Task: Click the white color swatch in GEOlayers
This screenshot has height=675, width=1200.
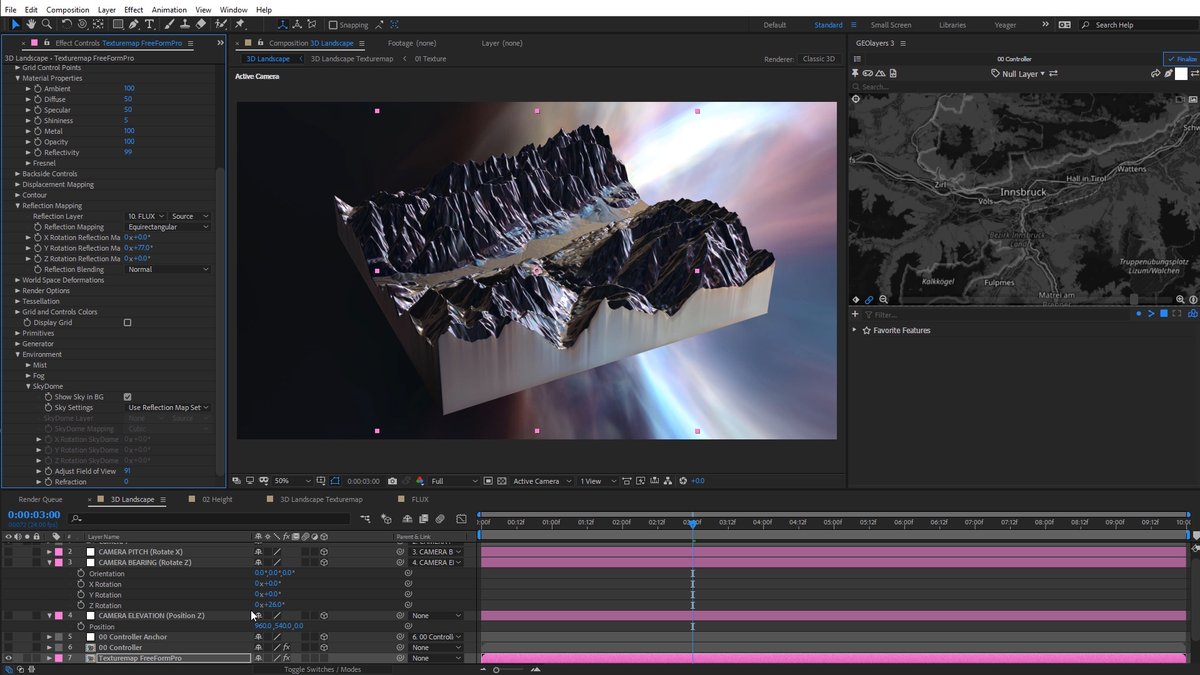Action: [x=1181, y=73]
